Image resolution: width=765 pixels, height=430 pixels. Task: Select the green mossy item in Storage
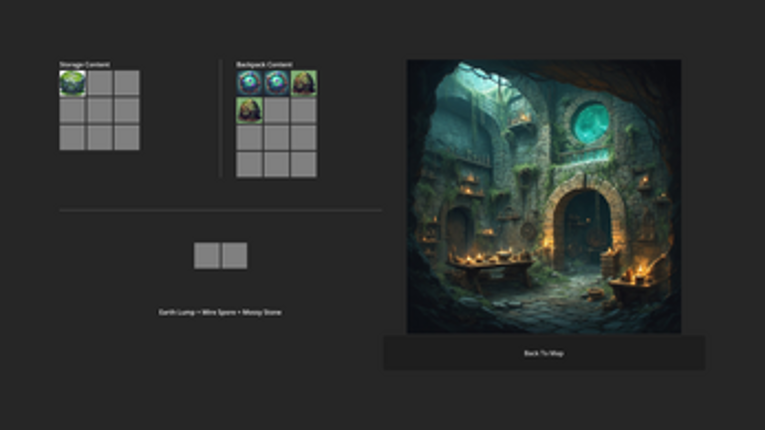73,83
